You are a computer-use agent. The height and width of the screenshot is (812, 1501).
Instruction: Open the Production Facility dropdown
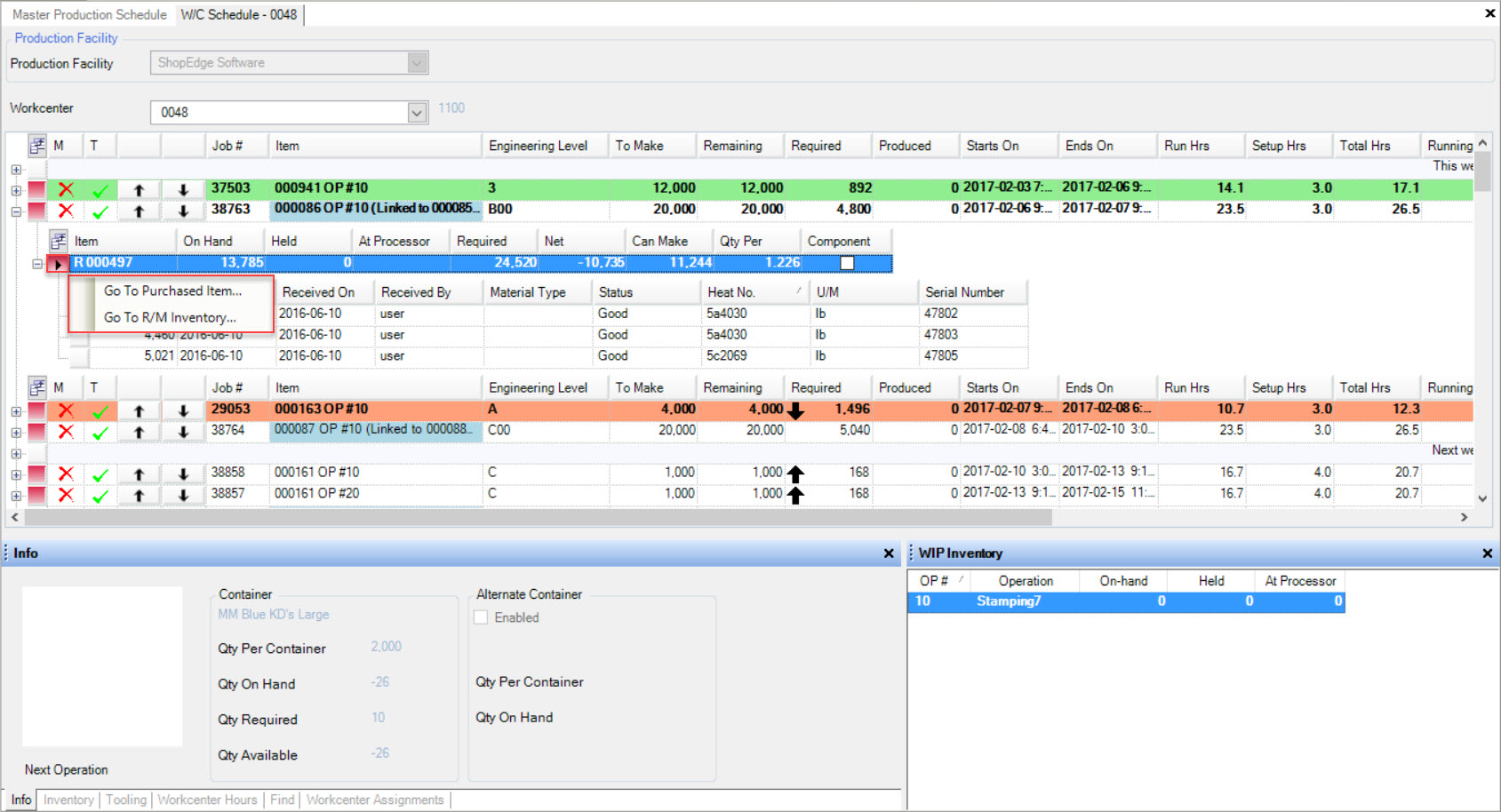click(x=418, y=62)
